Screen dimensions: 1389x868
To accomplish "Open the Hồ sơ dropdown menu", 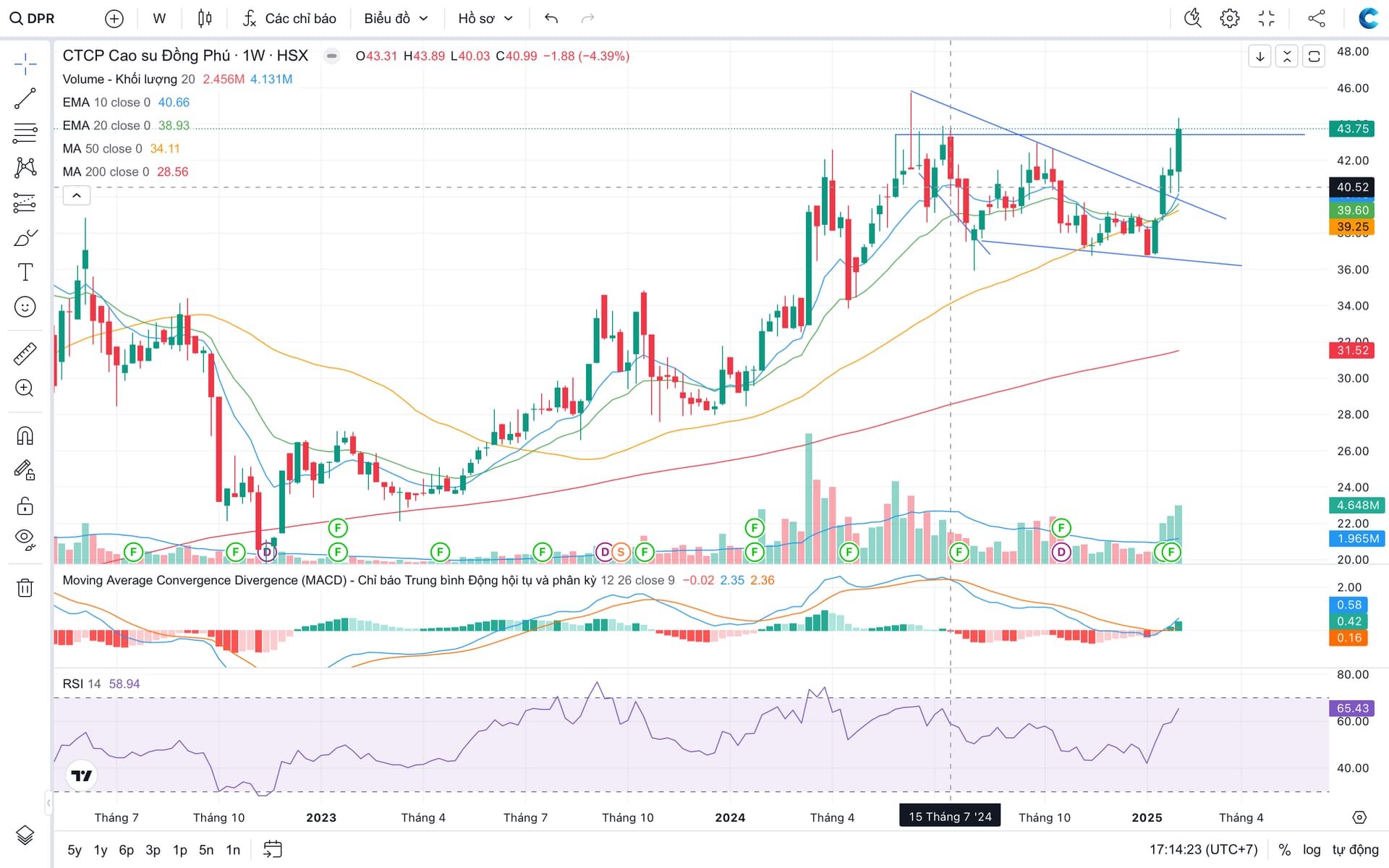I will (x=485, y=18).
